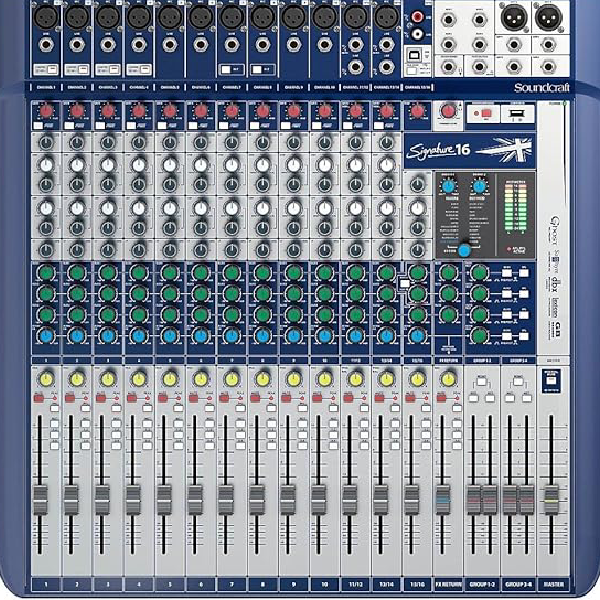Mute channel 1 with its red button
600x600 pixels.
(x=39, y=398)
